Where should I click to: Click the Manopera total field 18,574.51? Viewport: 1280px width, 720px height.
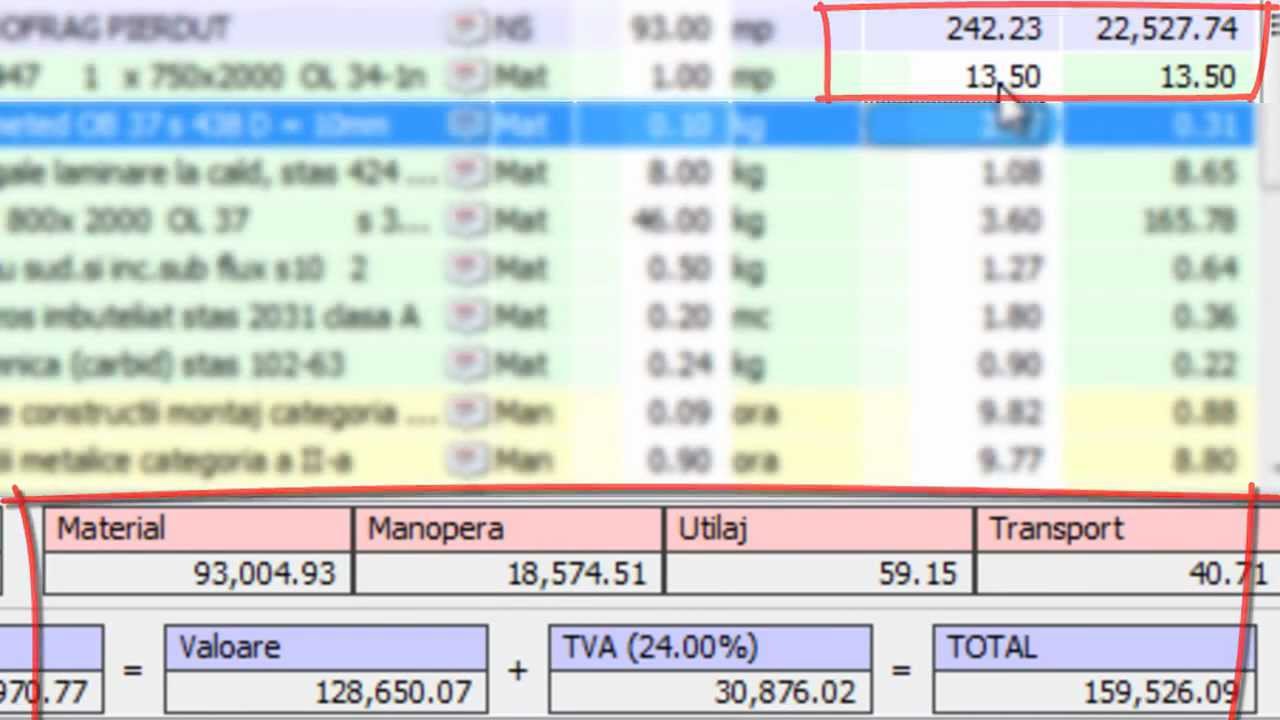click(x=508, y=573)
